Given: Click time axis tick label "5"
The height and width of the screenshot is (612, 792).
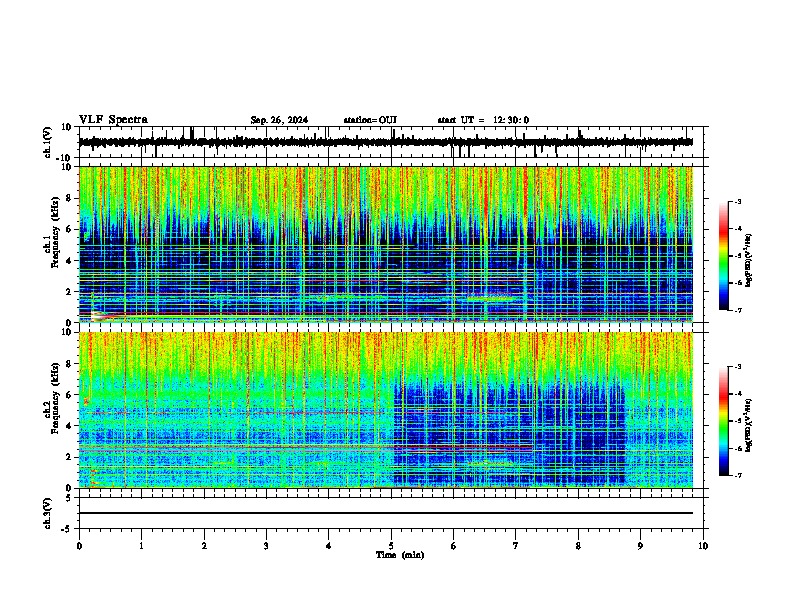Looking at the screenshot, I should tap(391, 546).
